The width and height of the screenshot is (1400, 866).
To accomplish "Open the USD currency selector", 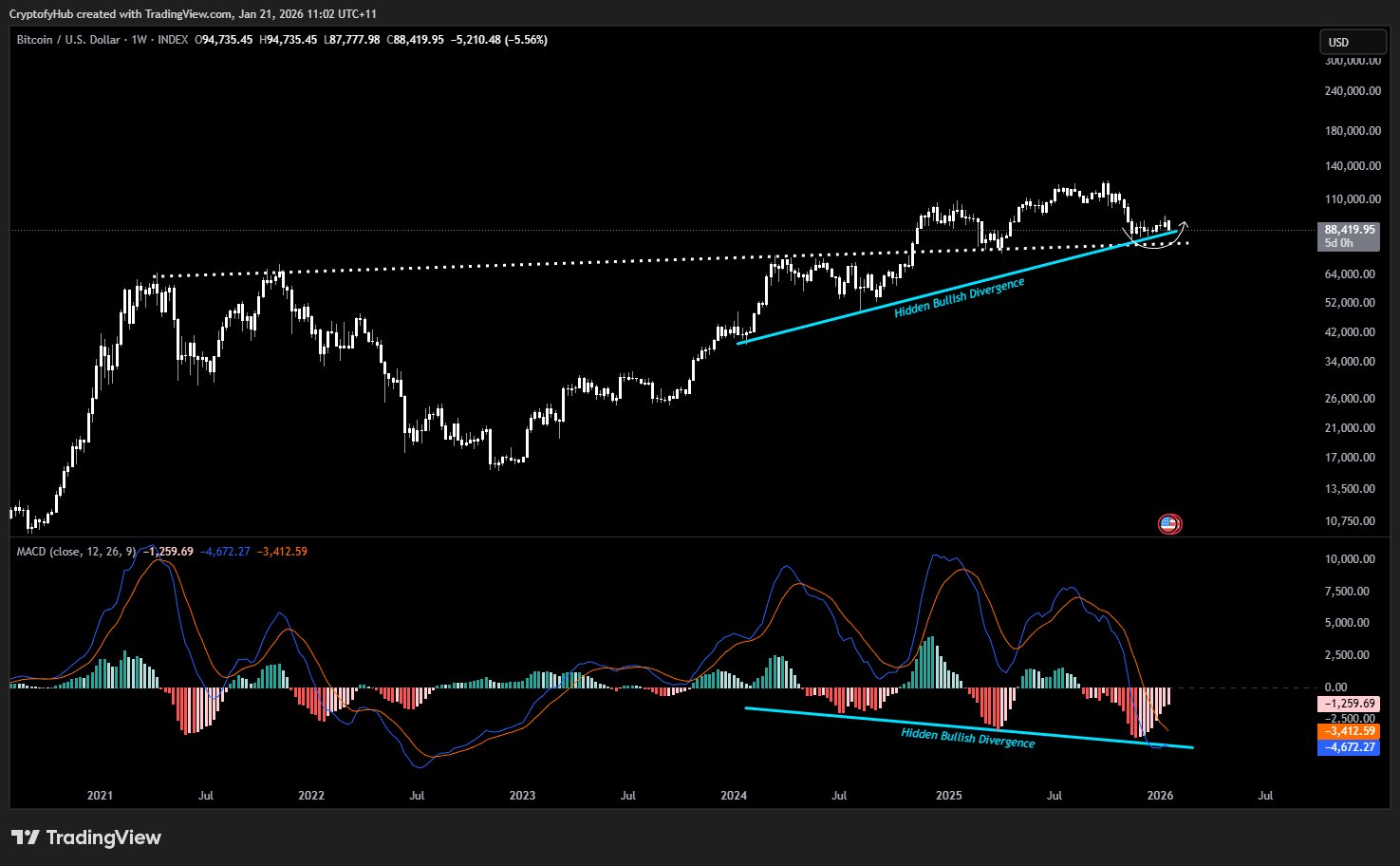I will coord(1351,42).
